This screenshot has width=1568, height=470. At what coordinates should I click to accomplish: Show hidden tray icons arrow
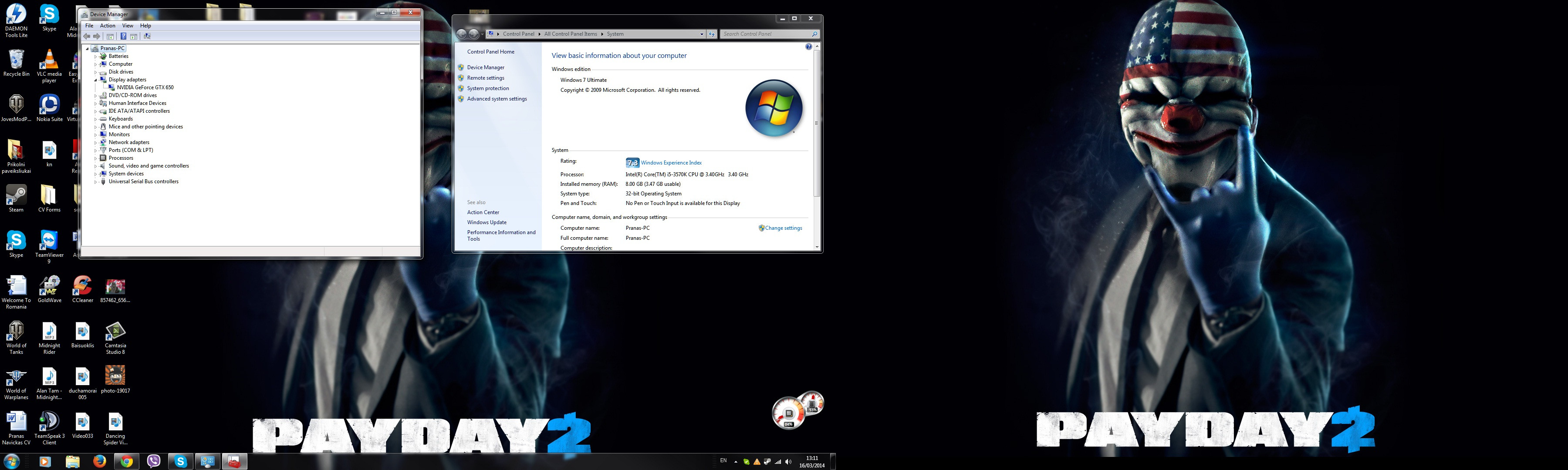point(735,462)
